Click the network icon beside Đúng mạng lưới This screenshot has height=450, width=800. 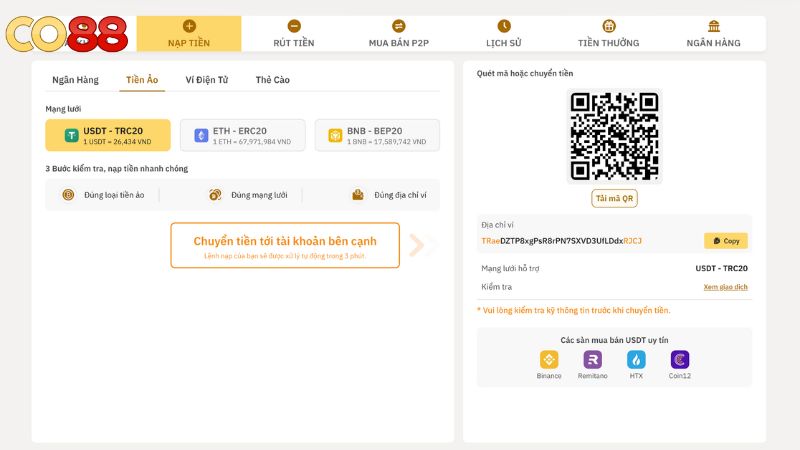click(215, 194)
